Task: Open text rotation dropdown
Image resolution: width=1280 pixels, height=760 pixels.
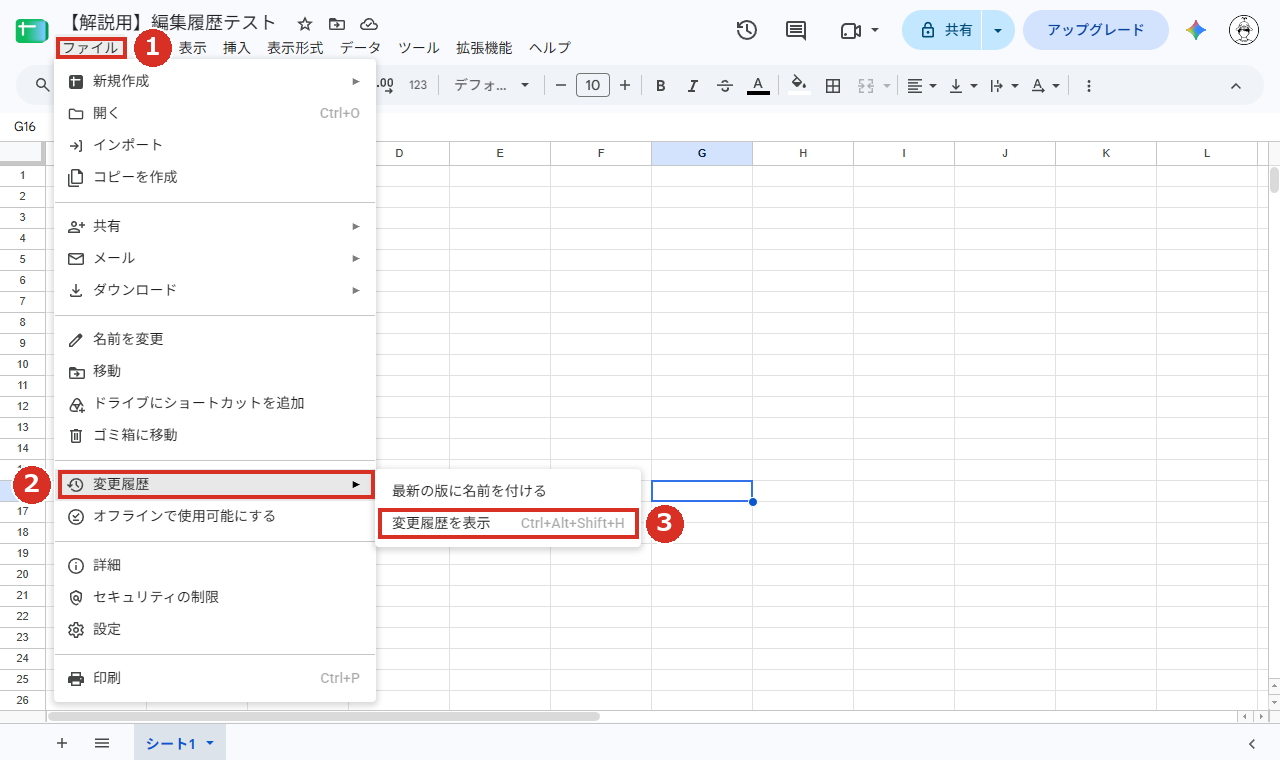Action: (1045, 86)
